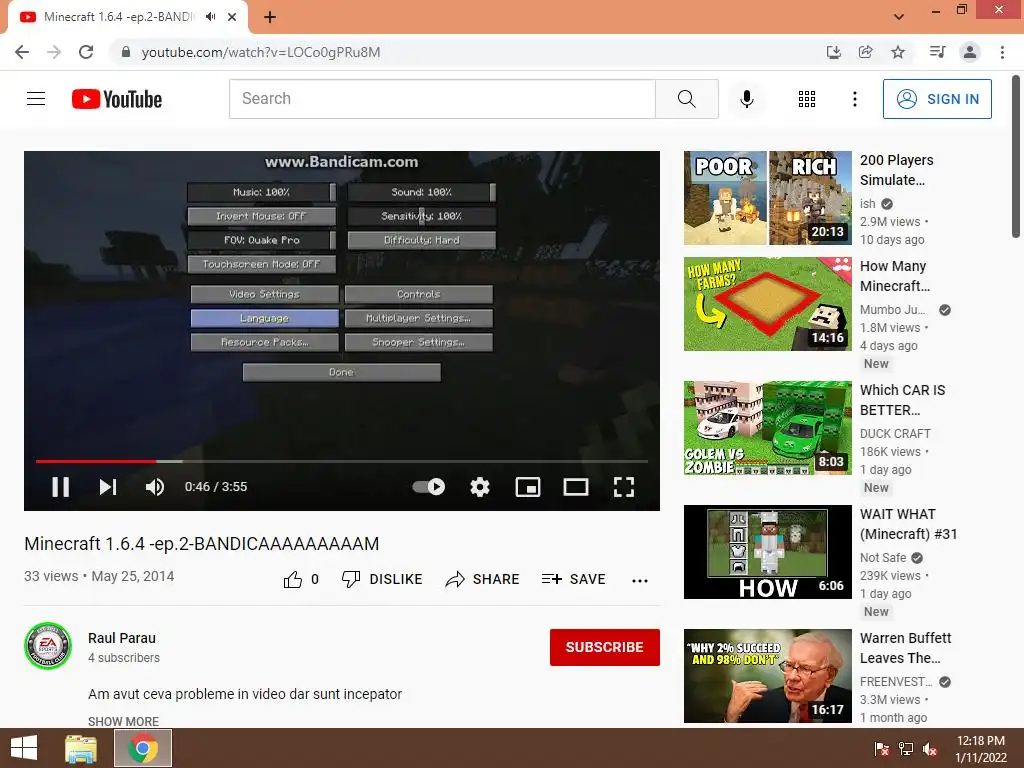Screen dimensions: 1024x768
Task: Dislike the video
Action: click(382, 579)
